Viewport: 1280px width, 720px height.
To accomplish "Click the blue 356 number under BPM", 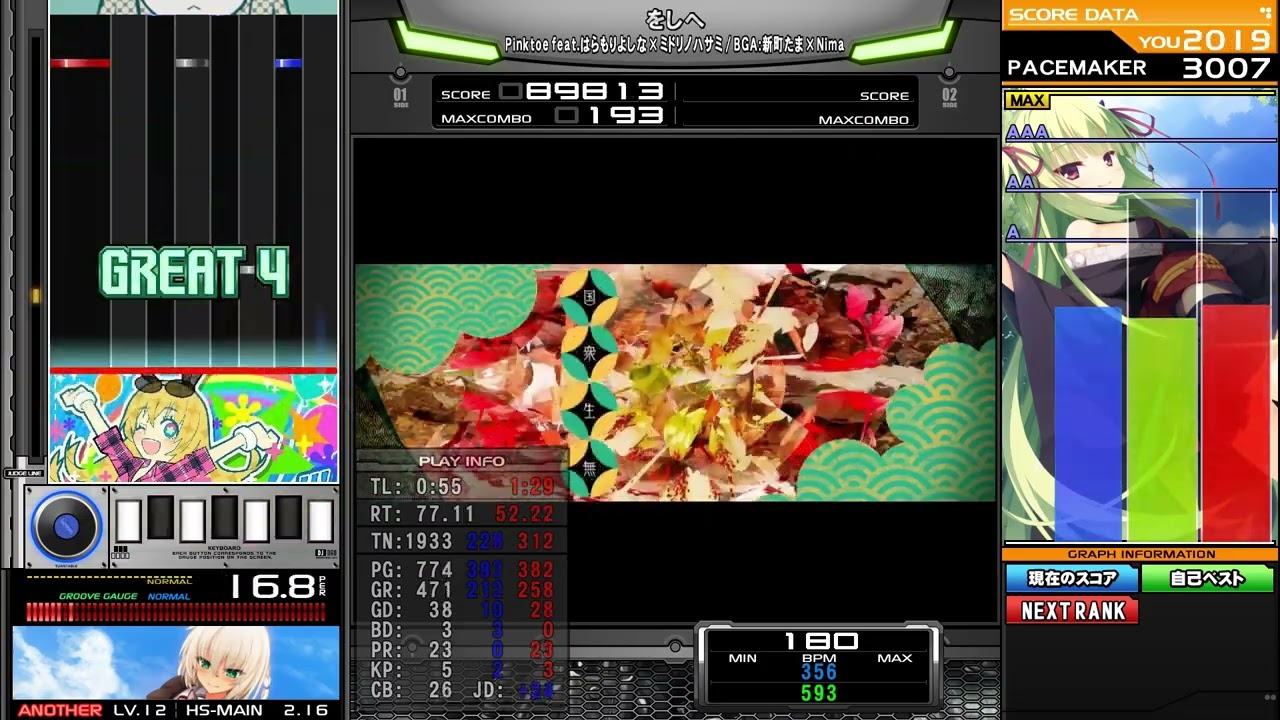I will (x=819, y=672).
